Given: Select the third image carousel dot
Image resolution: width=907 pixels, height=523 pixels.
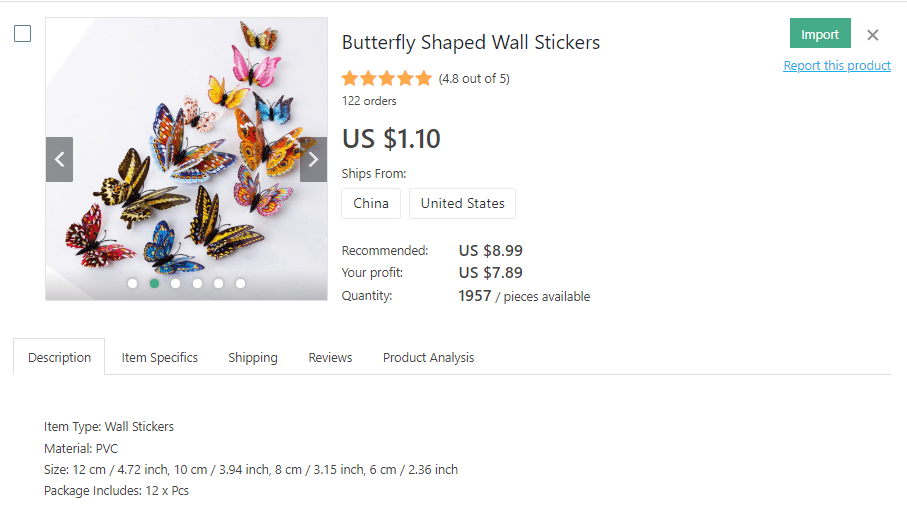Looking at the screenshot, I should (x=176, y=283).
